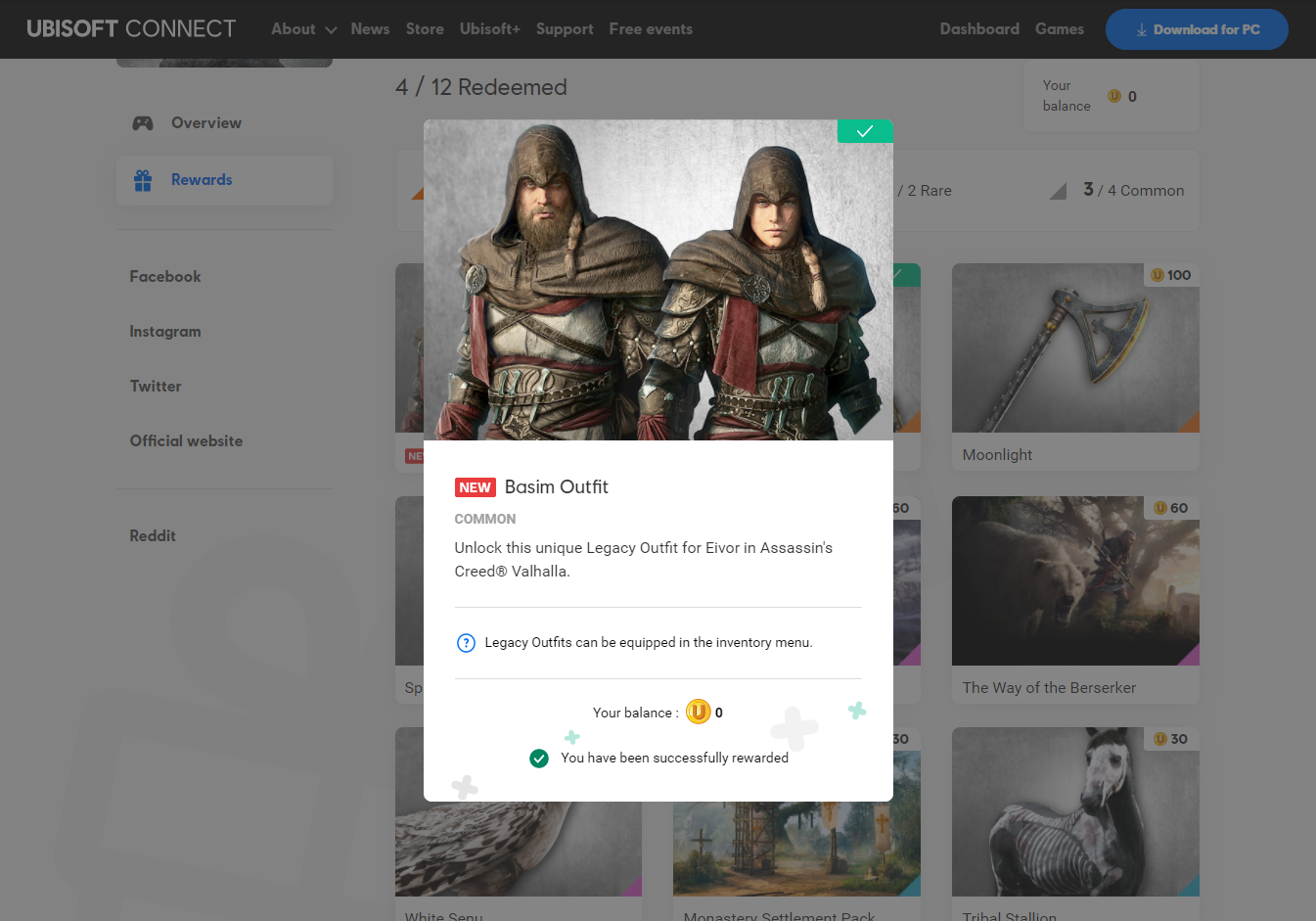Click the success checkmark icon in popup
The height and width of the screenshot is (921, 1316).
539,759
